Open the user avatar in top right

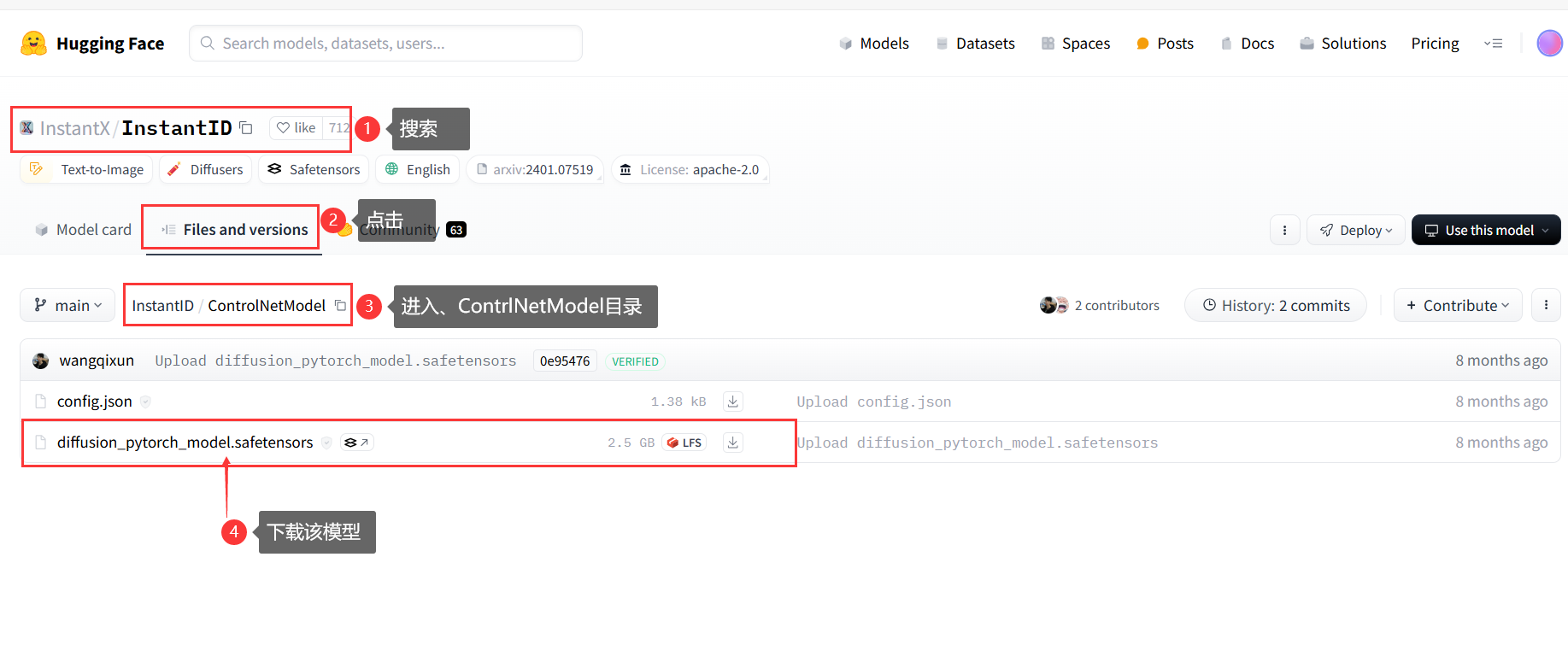(x=1549, y=43)
